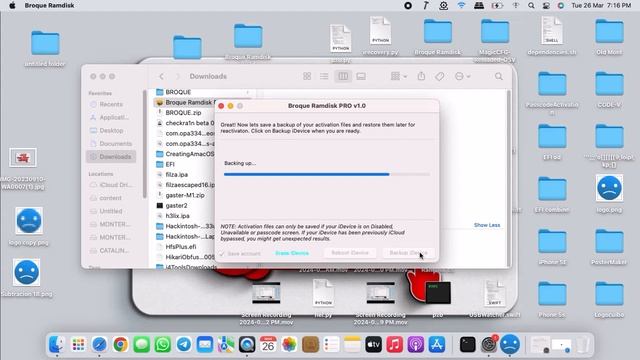Click the Finder window search icon
This screenshot has width=640, height=360.
tap(499, 76)
